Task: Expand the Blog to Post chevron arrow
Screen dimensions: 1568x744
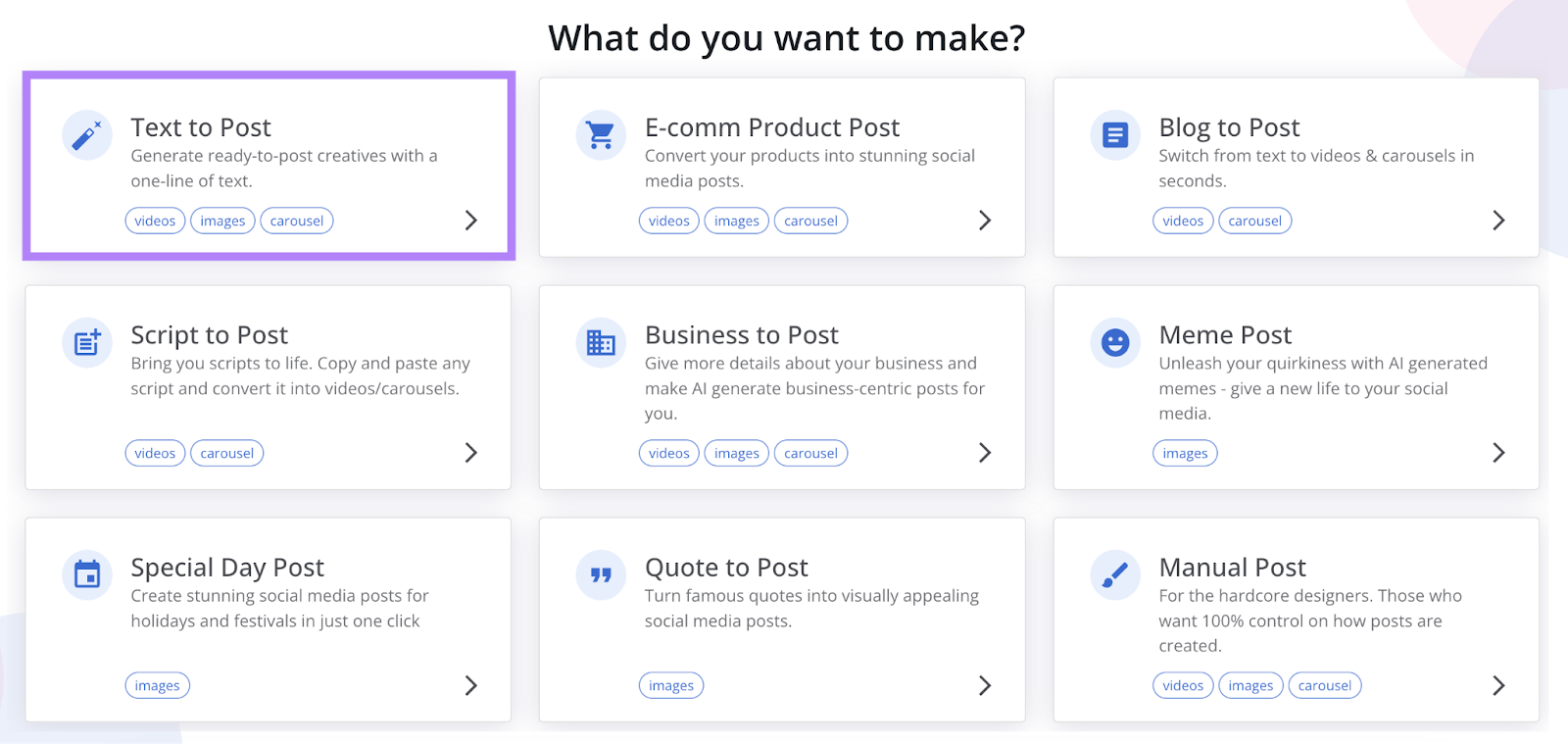Action: 1498,221
